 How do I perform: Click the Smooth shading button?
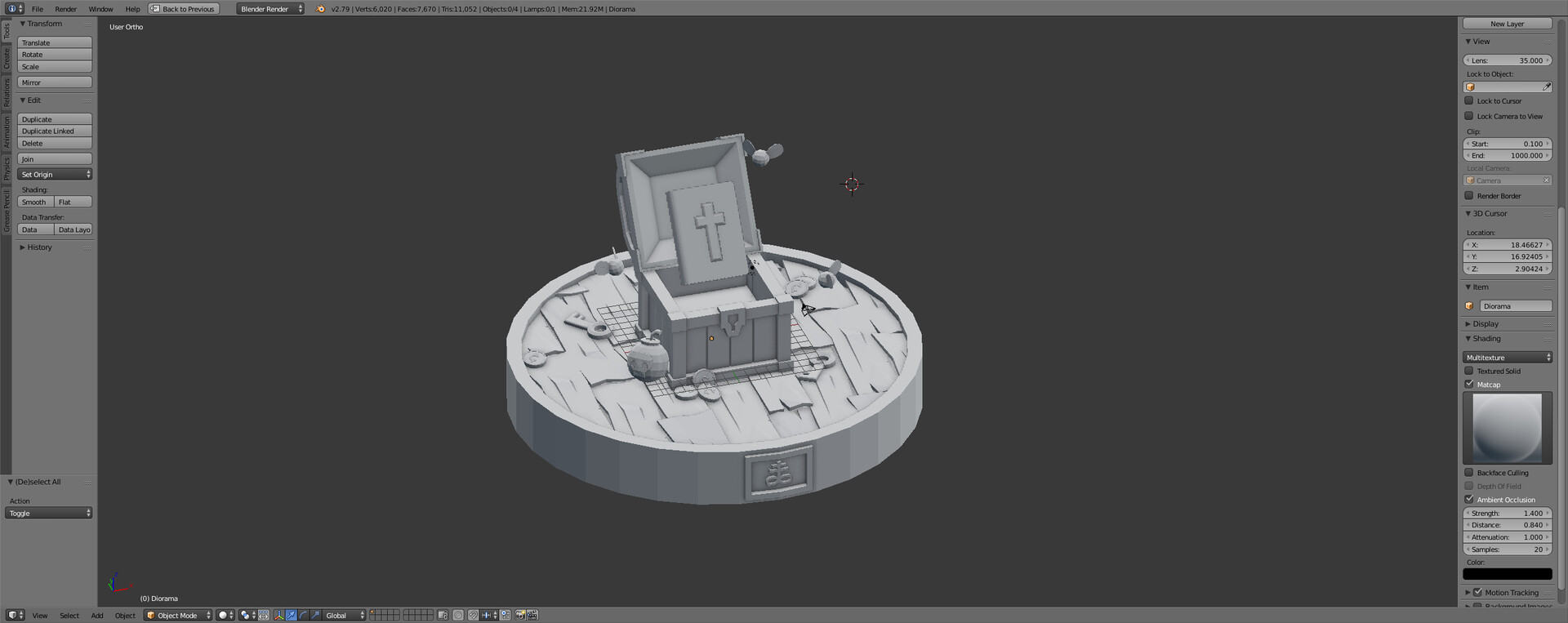35,202
